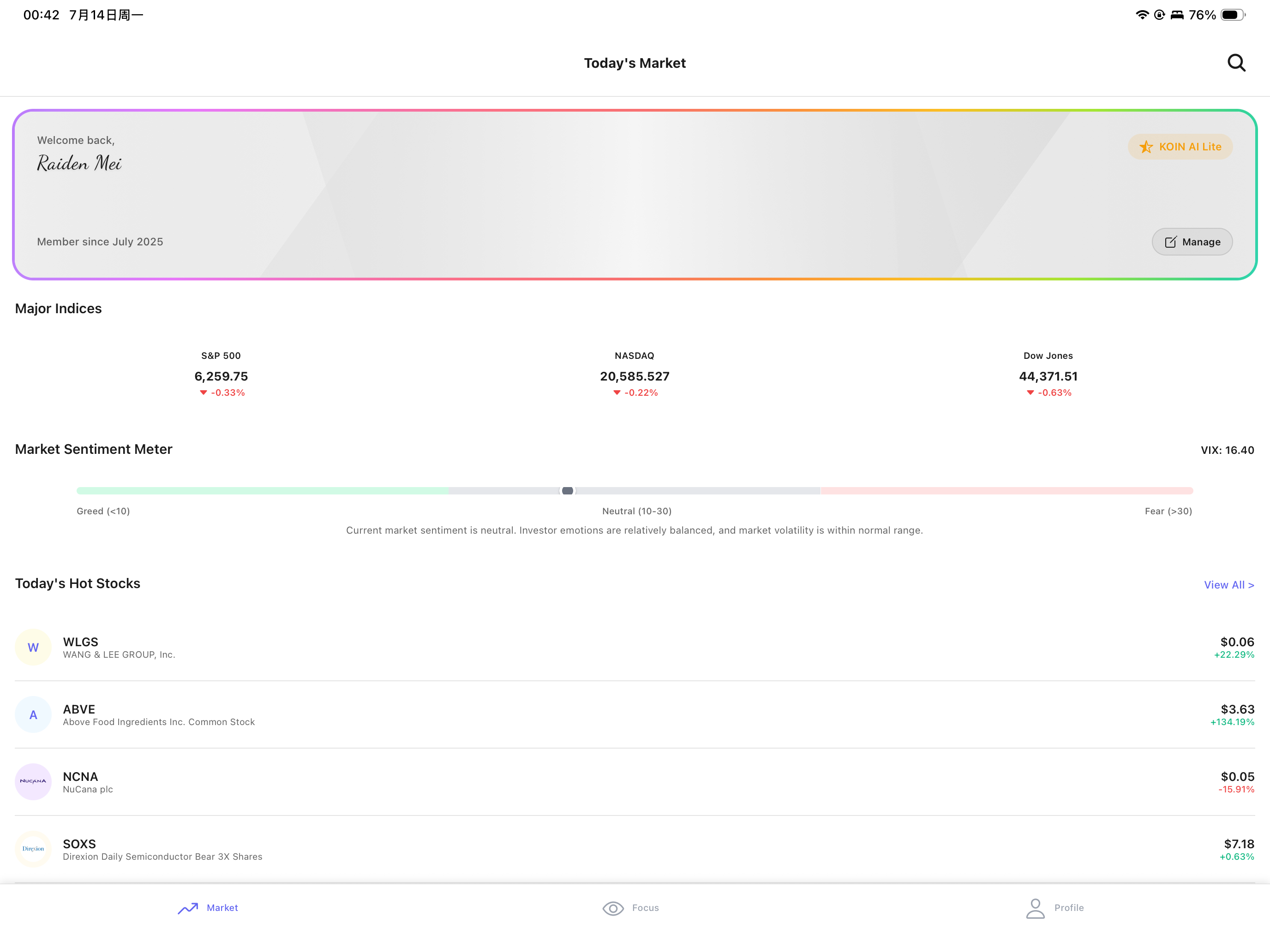The width and height of the screenshot is (1270, 952).
Task: Select the Above Food Ingredients row text
Action: (x=158, y=722)
